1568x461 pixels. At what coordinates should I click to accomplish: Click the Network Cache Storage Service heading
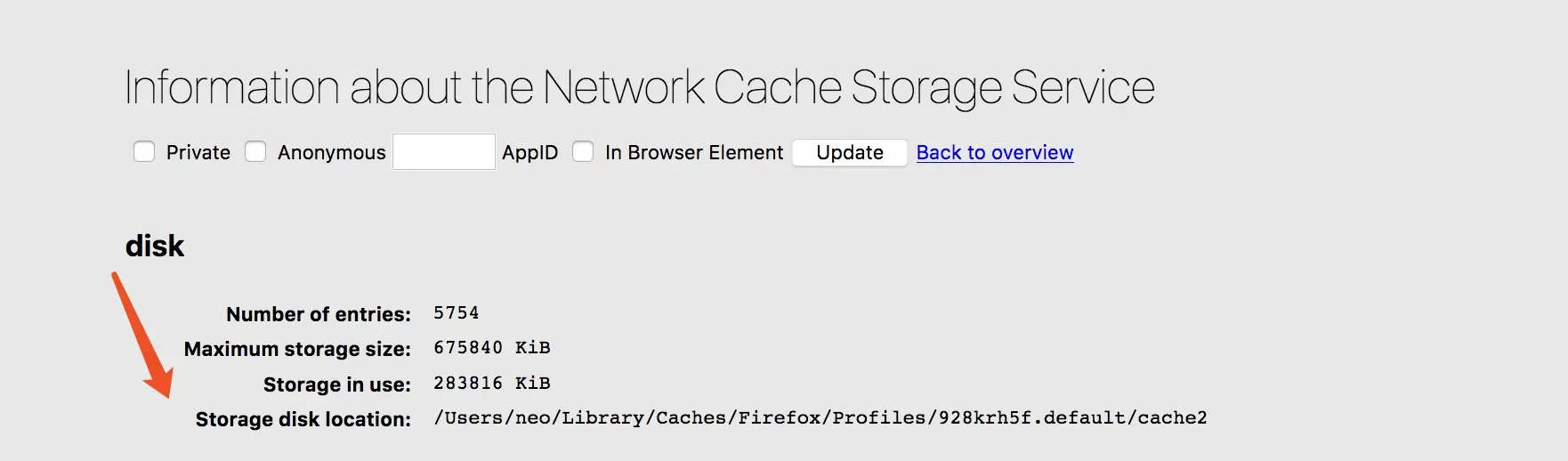point(639,88)
